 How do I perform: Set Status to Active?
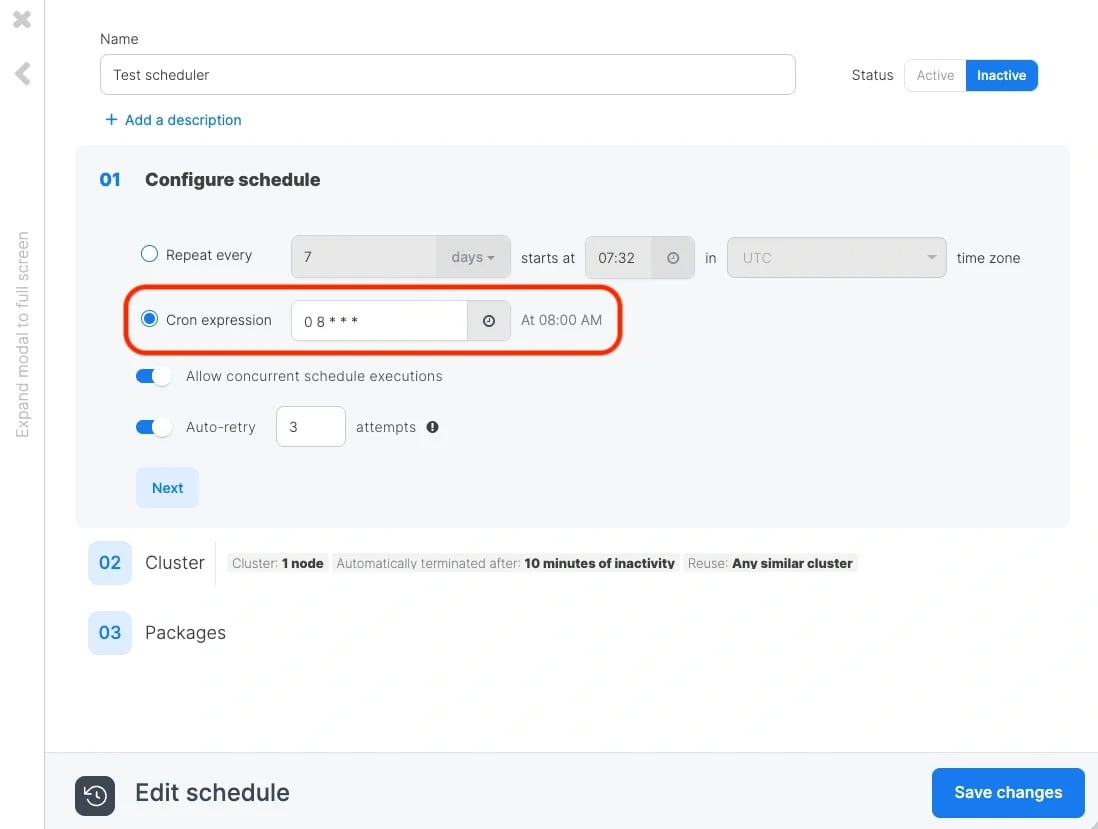point(935,76)
